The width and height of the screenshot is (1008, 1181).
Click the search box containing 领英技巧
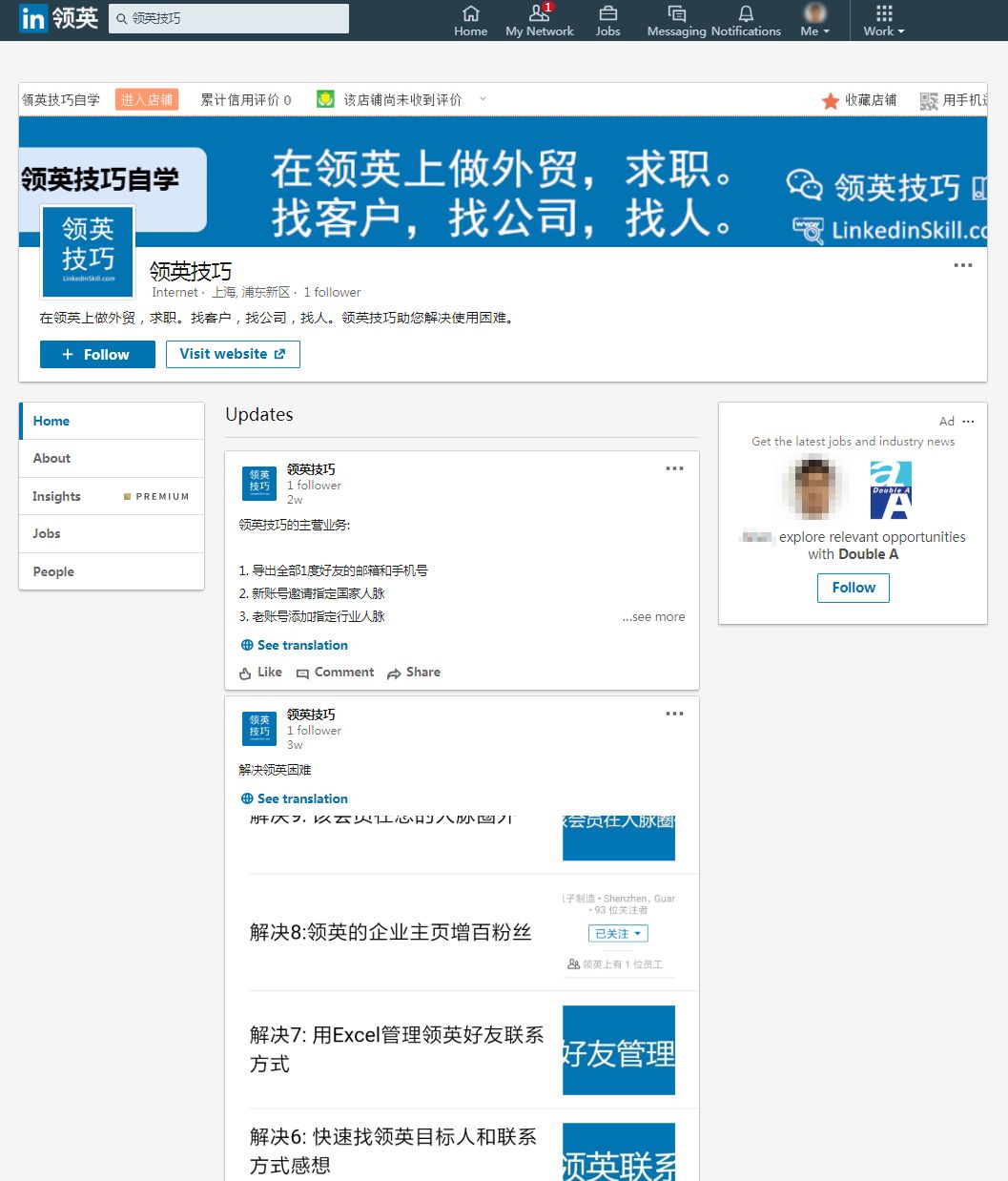[229, 18]
